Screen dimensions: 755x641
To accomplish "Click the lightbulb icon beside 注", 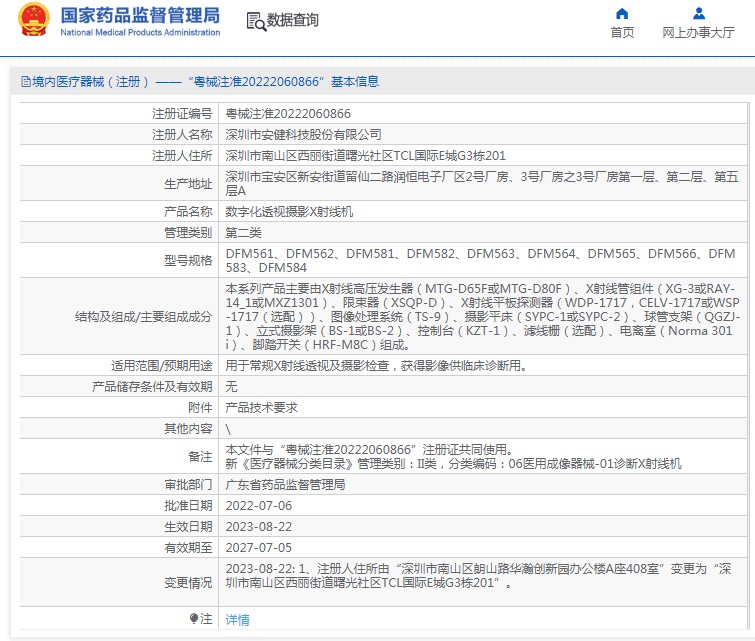I will pos(194,619).
